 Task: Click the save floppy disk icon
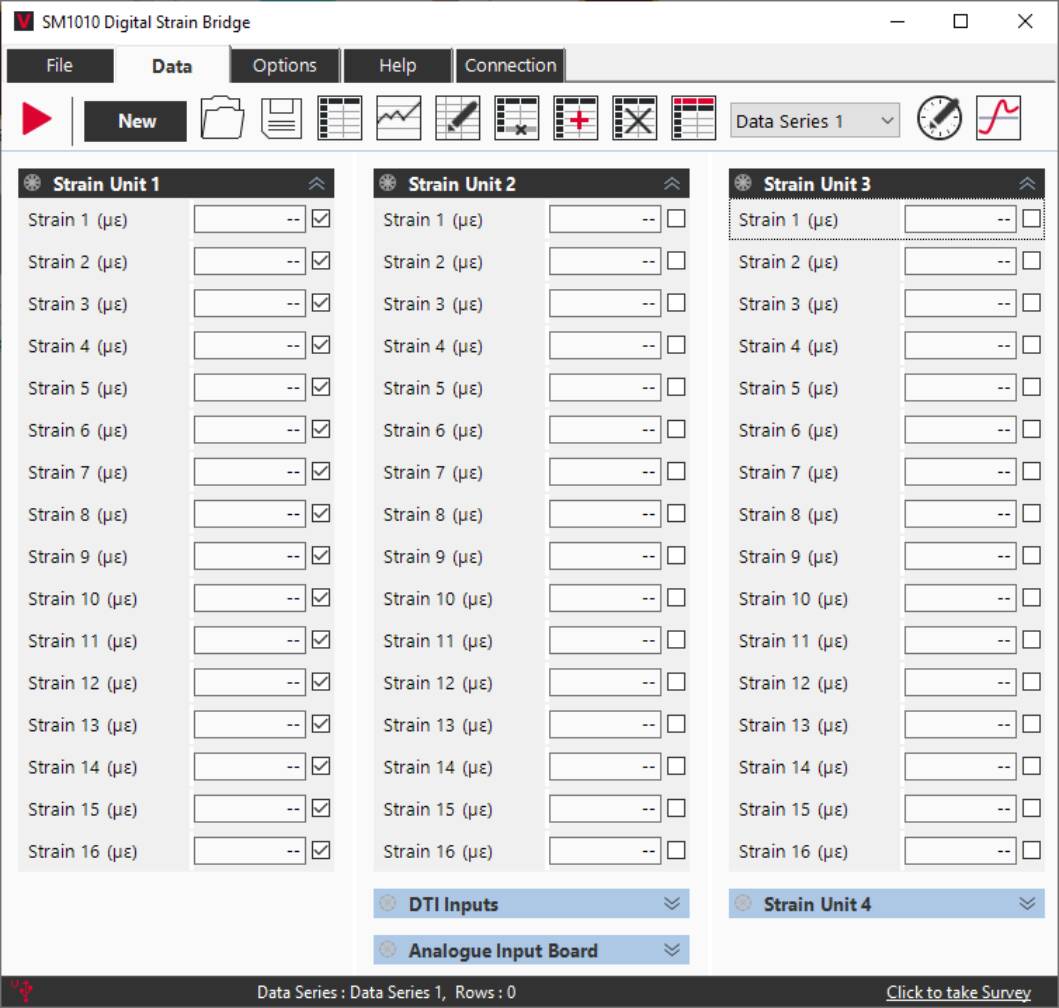pyautogui.click(x=281, y=119)
